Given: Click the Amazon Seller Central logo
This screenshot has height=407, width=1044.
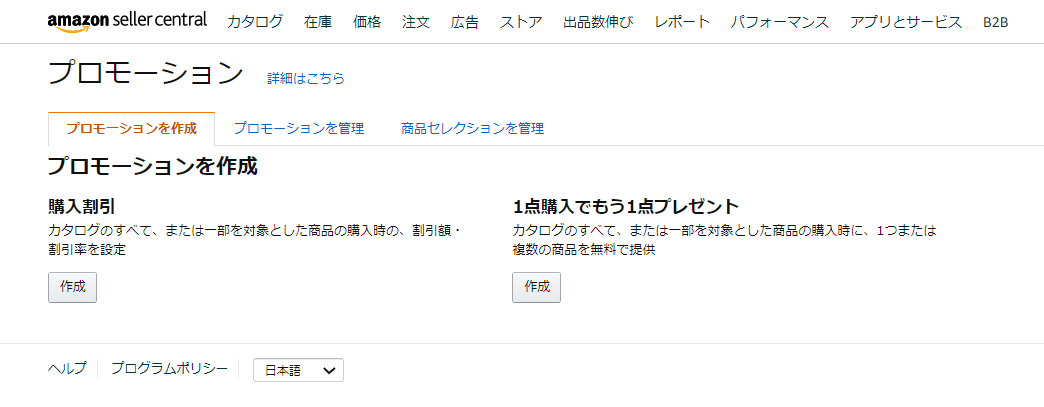Looking at the screenshot, I should [127, 21].
